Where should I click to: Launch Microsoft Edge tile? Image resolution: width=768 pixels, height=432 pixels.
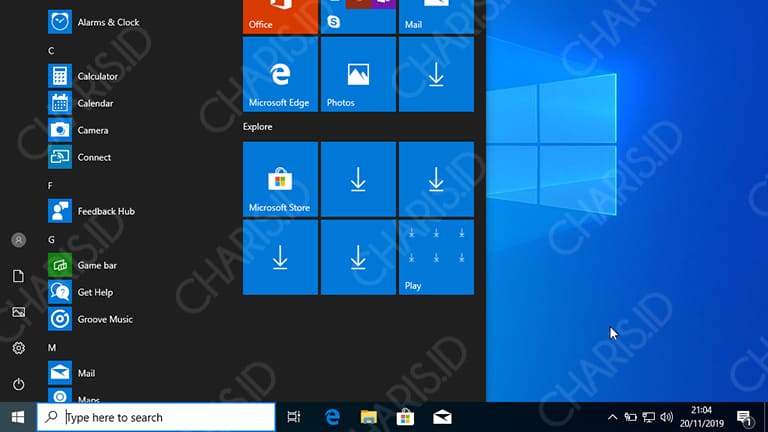click(280, 74)
